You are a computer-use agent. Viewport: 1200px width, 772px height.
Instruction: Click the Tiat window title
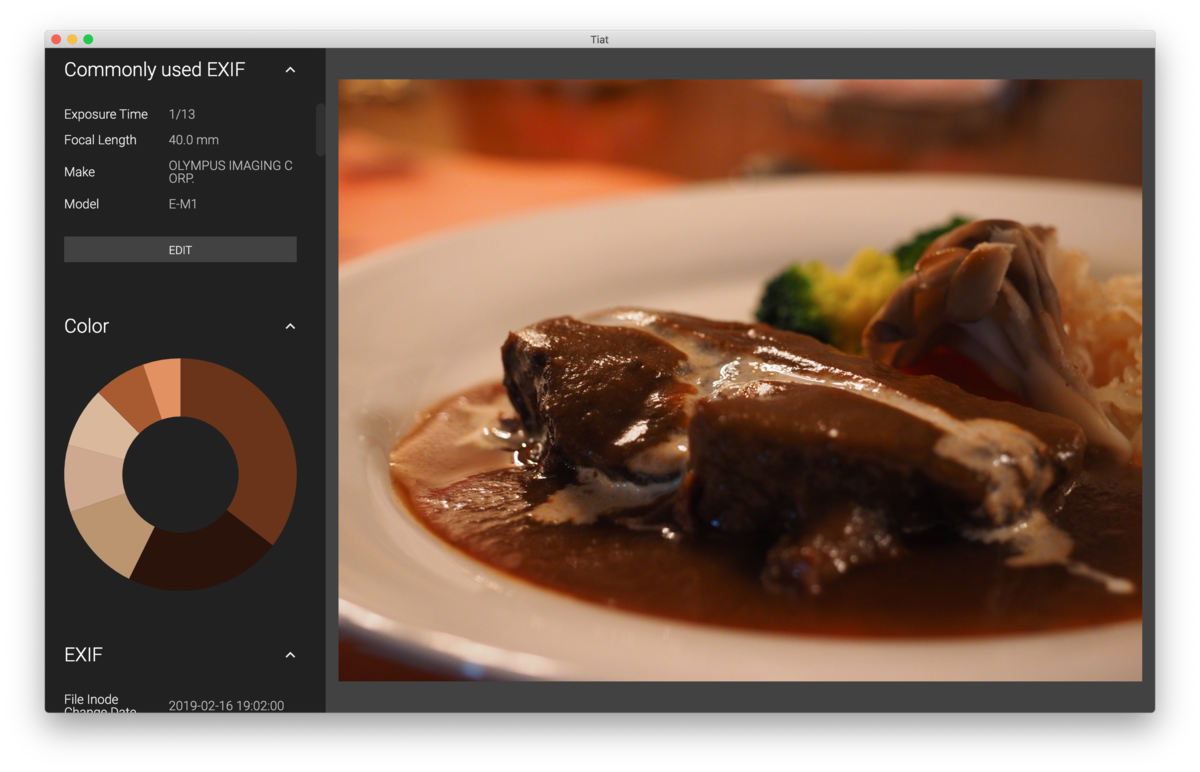click(x=599, y=39)
